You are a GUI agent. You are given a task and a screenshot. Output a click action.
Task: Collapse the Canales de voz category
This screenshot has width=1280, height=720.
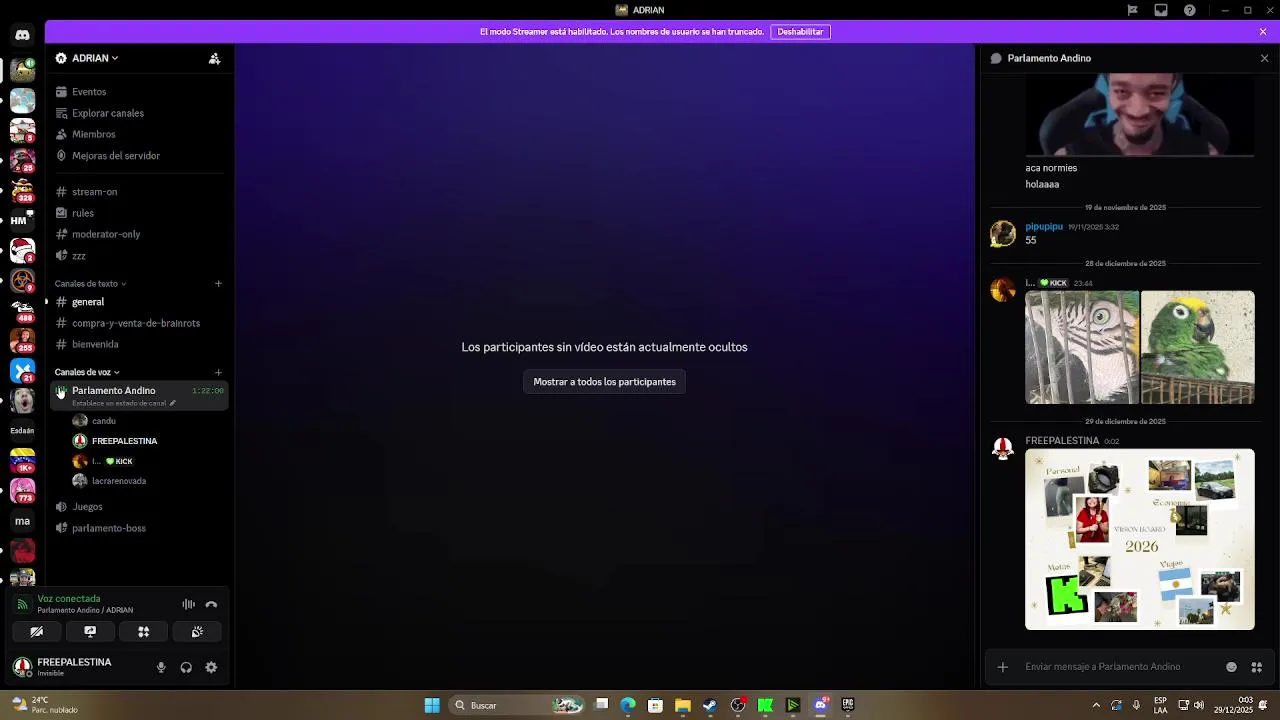pos(87,372)
